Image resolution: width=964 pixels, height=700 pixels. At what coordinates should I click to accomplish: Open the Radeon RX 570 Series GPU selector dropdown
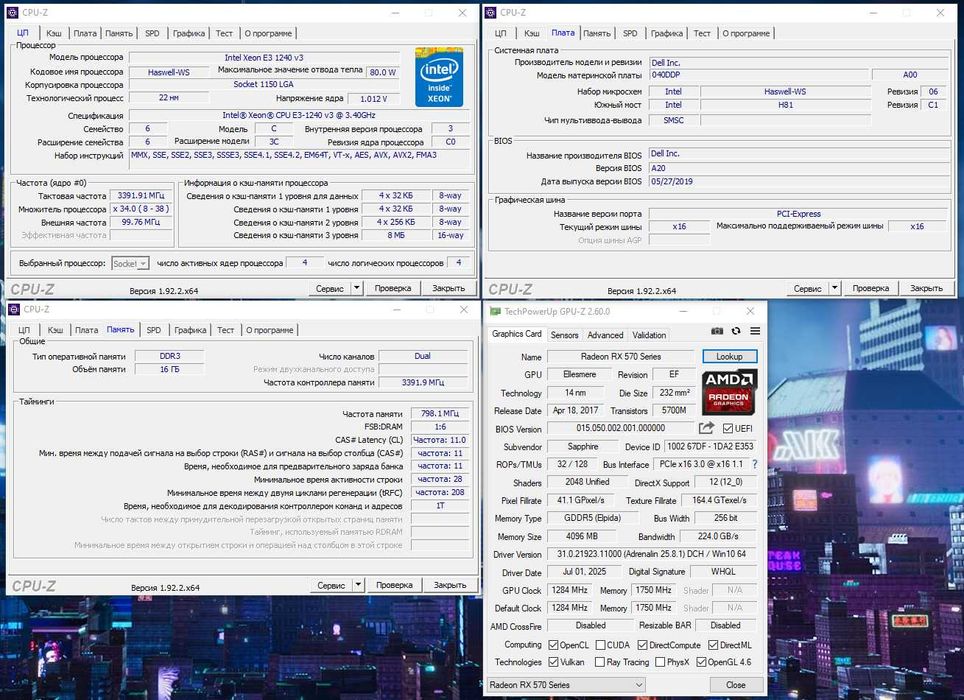566,685
